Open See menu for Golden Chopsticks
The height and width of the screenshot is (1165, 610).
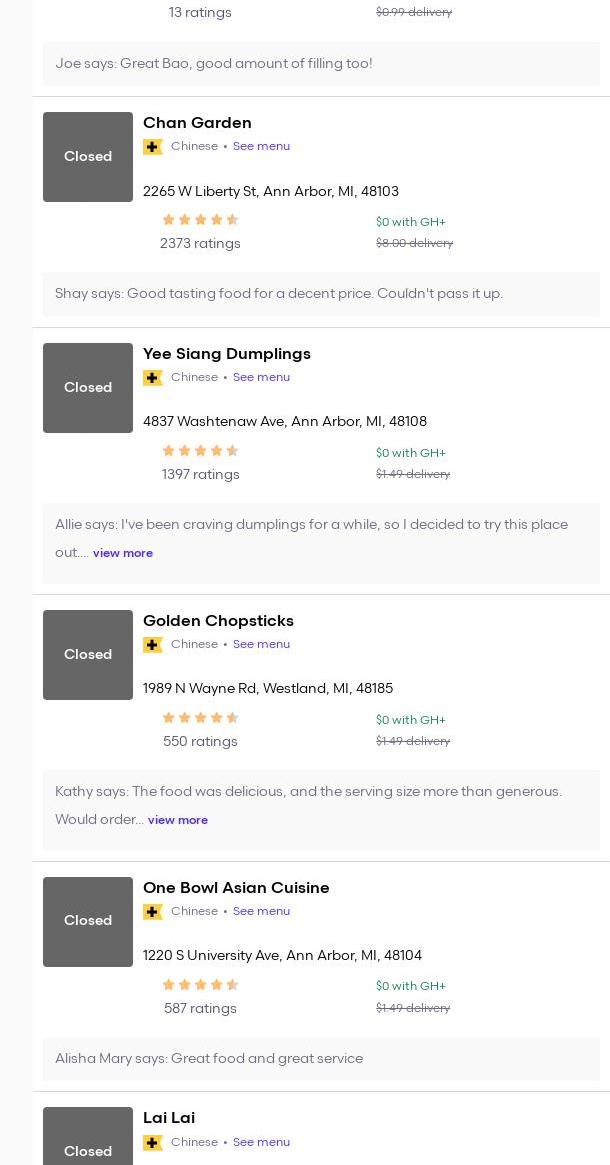pyautogui.click(x=261, y=644)
